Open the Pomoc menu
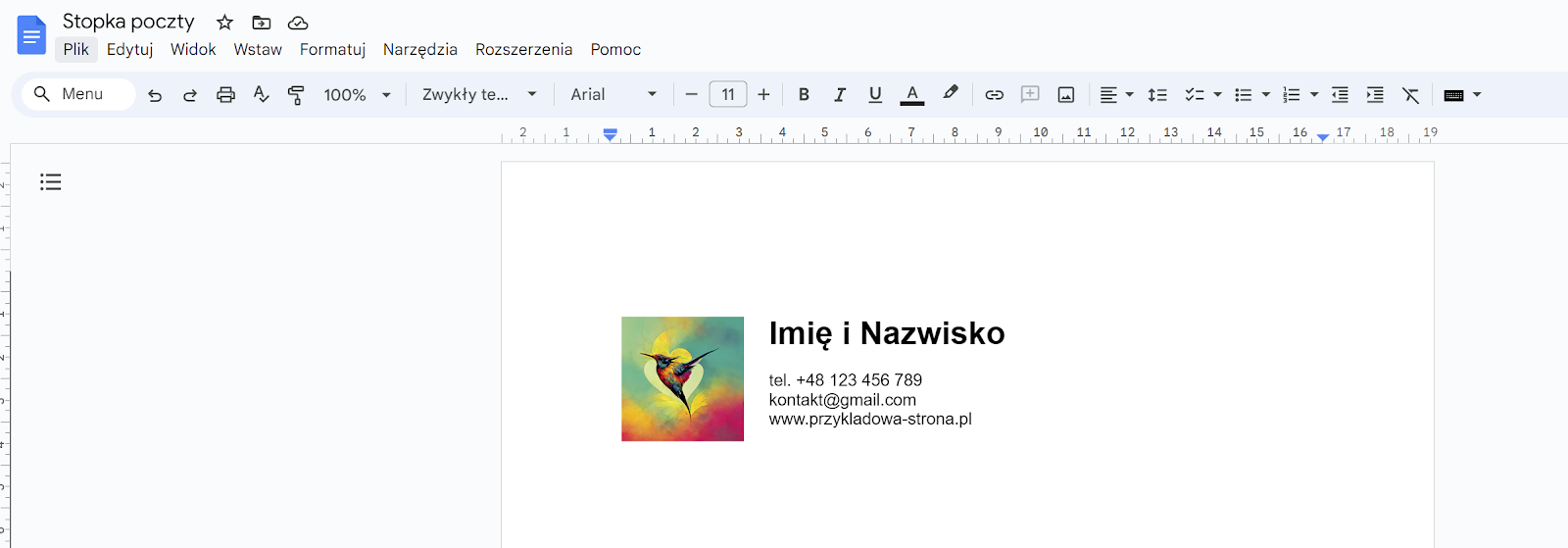Viewport: 1568px width, 548px height. coord(615,49)
